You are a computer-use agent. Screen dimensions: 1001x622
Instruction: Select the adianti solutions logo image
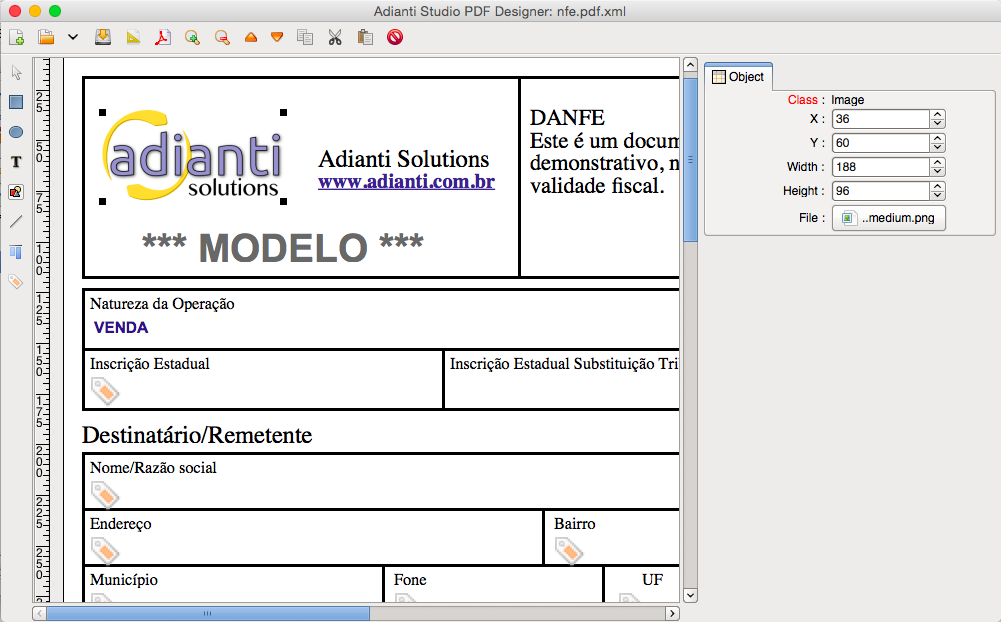click(x=193, y=156)
